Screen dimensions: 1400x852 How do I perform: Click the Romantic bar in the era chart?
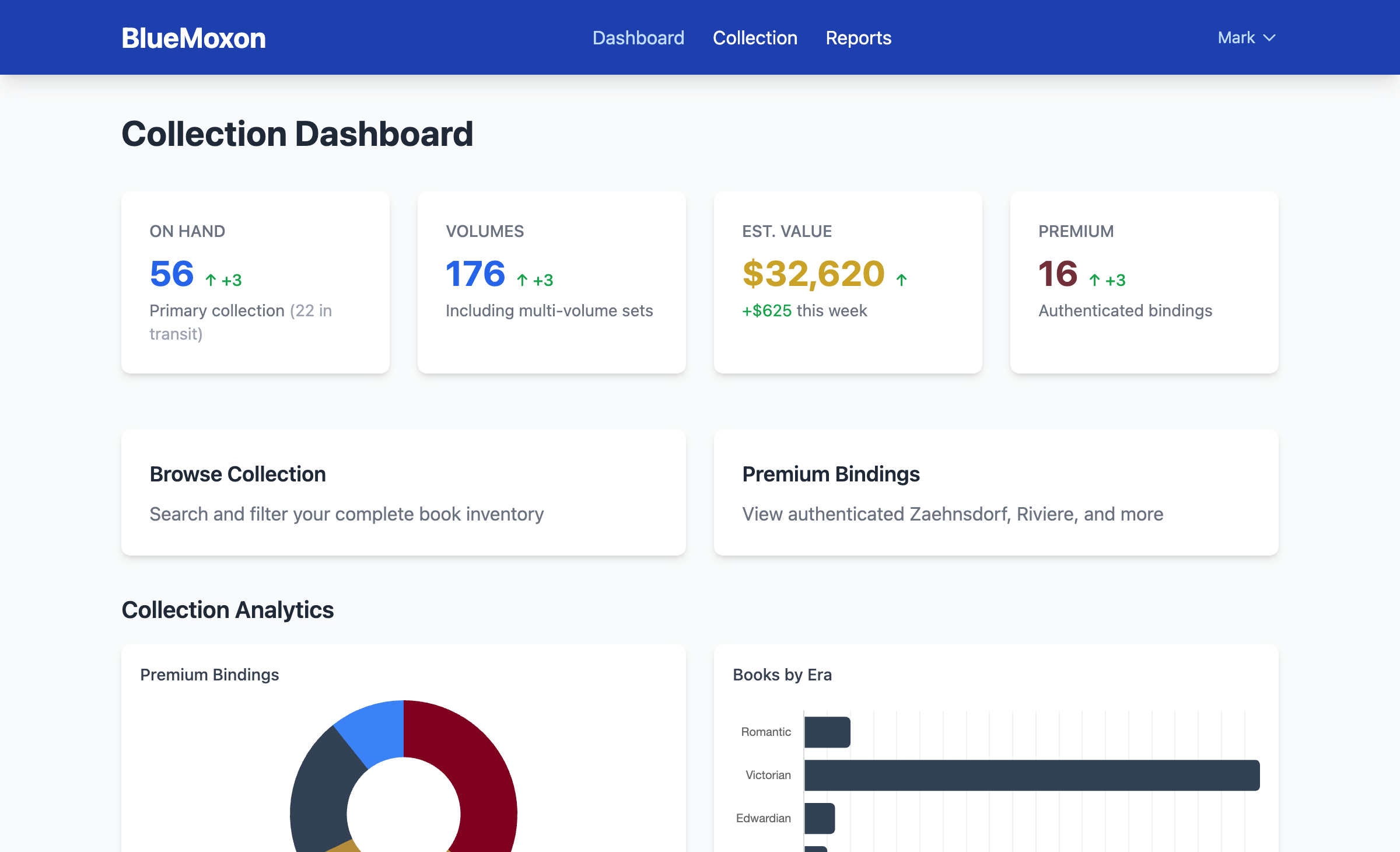click(x=827, y=731)
